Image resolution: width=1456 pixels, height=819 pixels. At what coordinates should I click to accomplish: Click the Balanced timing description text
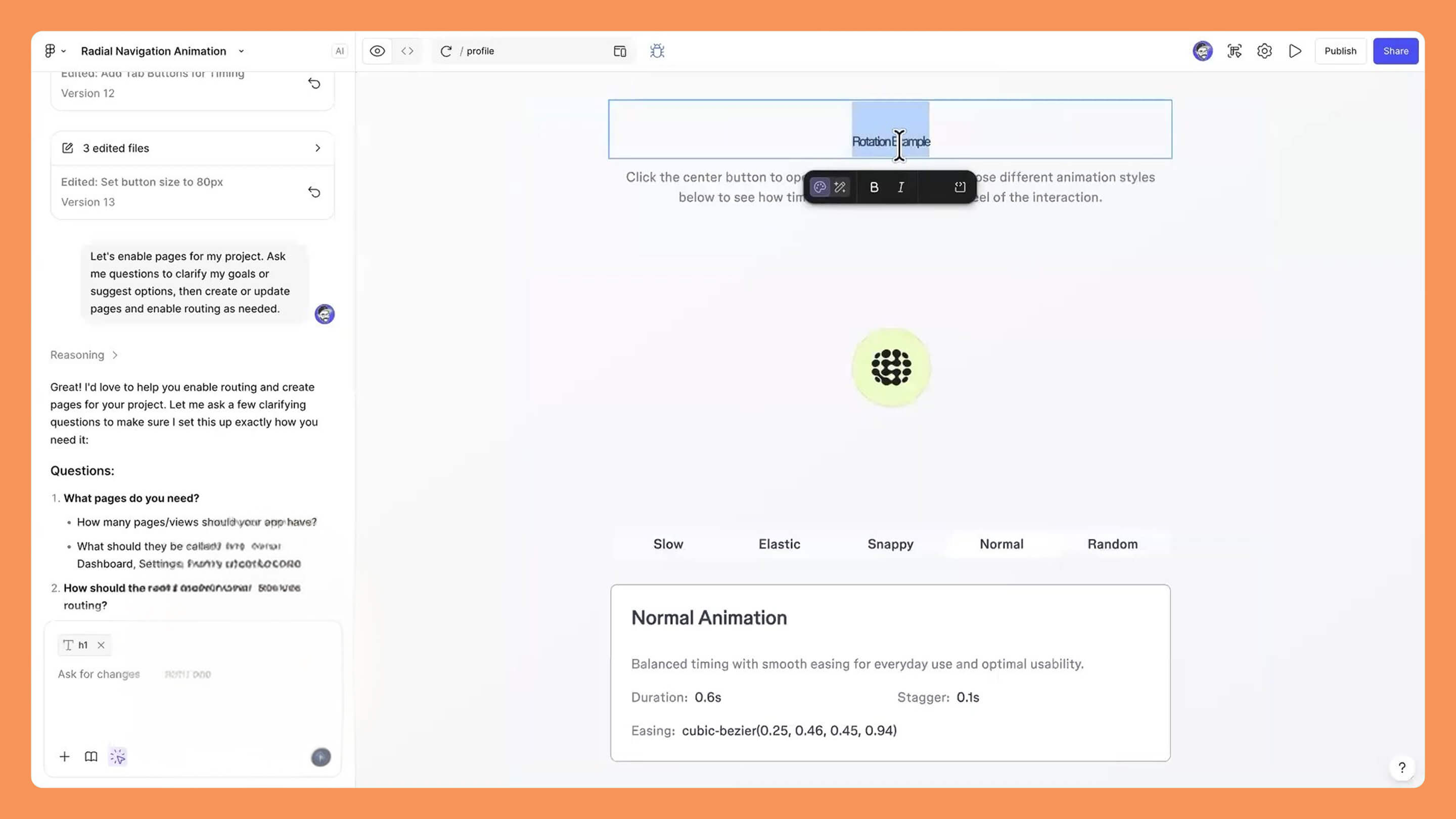tap(857, 664)
